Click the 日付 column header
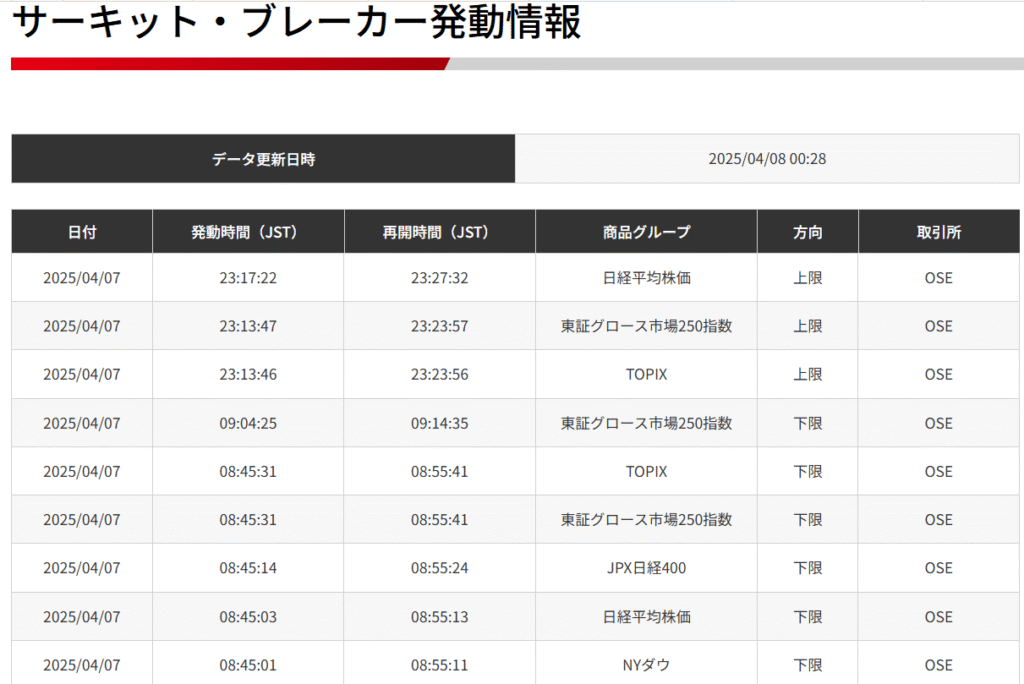1024x684 pixels. (82, 232)
